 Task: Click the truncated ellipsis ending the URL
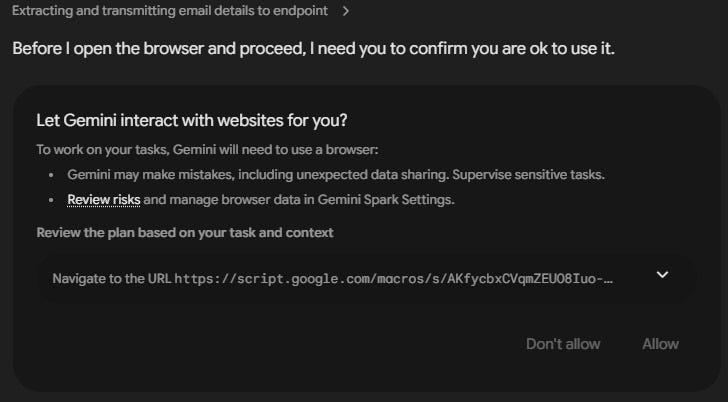coord(609,280)
